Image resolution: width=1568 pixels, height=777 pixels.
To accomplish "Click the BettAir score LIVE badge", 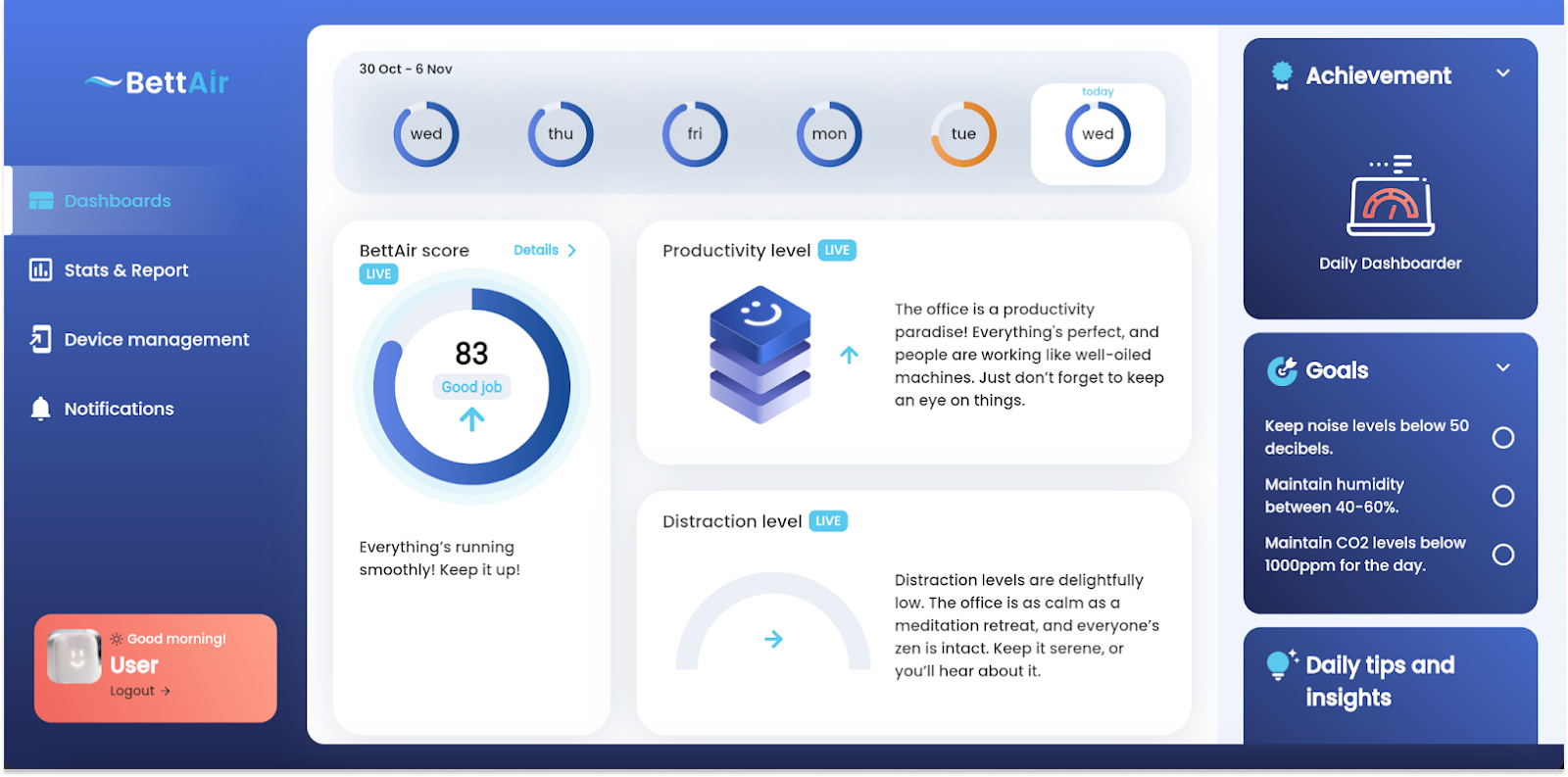I will coord(378,274).
